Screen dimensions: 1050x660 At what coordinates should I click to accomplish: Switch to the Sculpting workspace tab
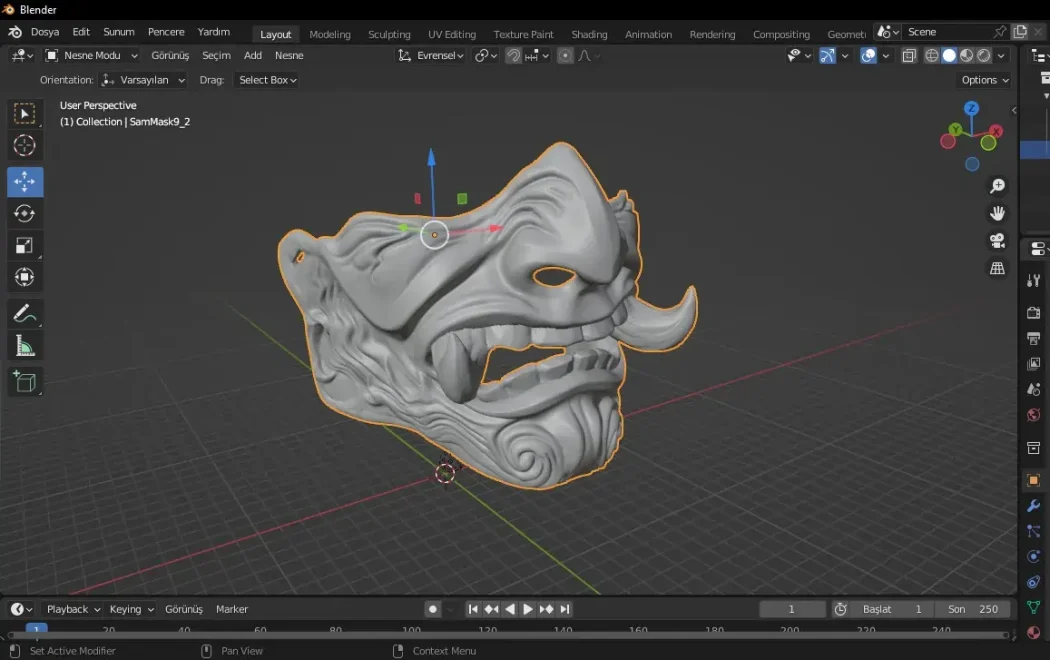(x=389, y=34)
